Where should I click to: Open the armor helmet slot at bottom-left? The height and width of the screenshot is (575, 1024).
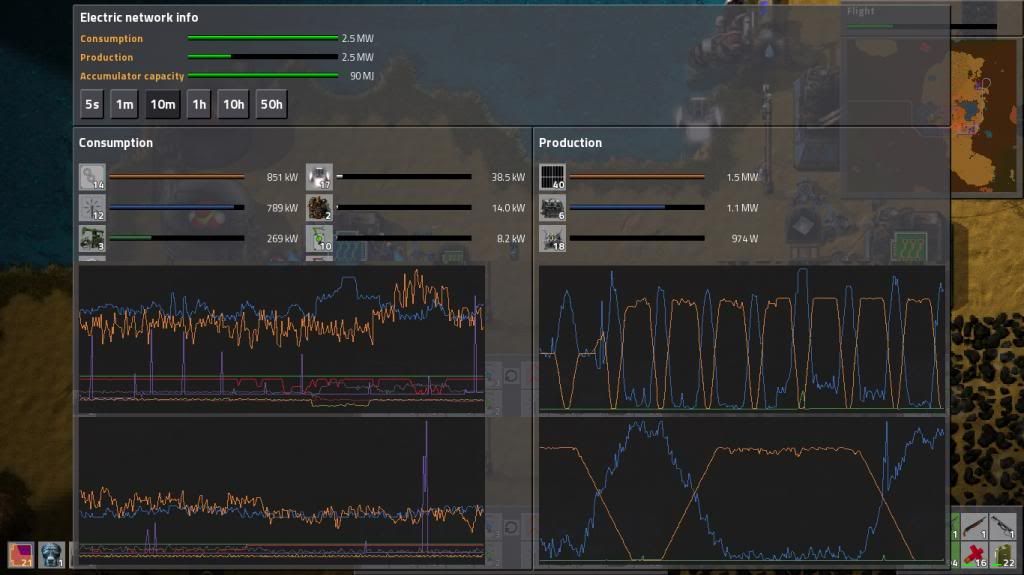[51, 554]
